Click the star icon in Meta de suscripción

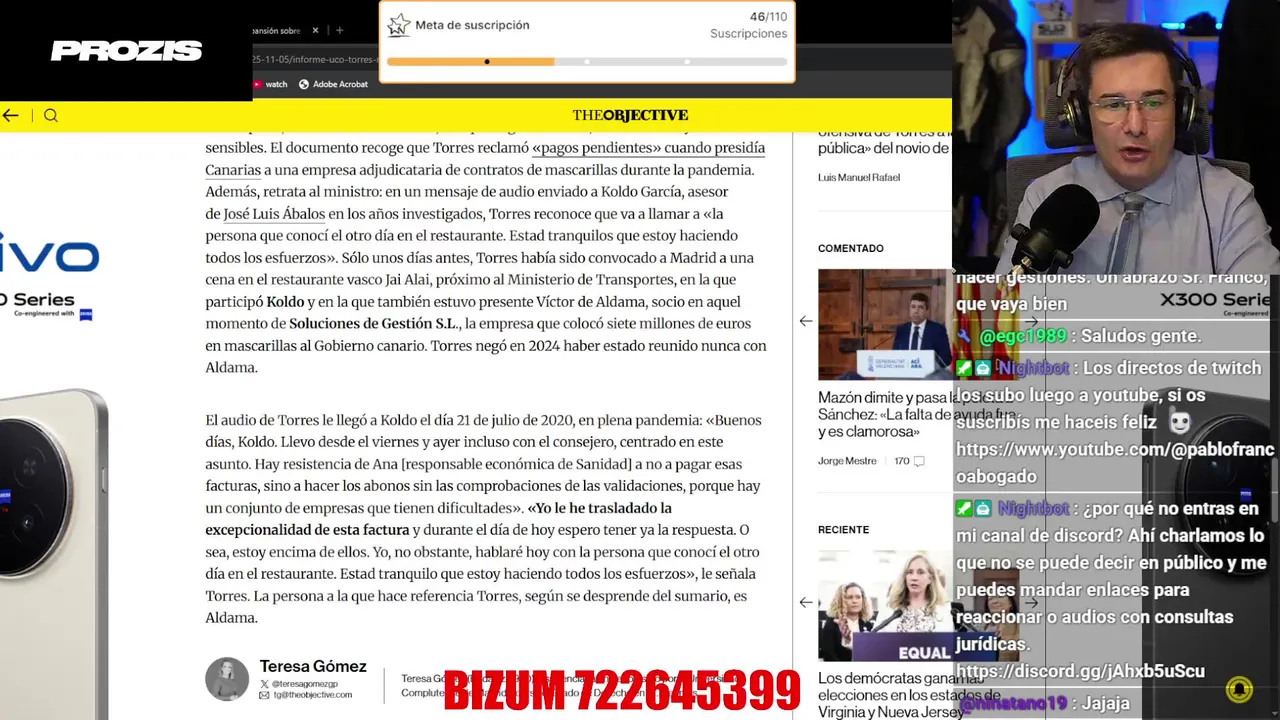coord(399,25)
